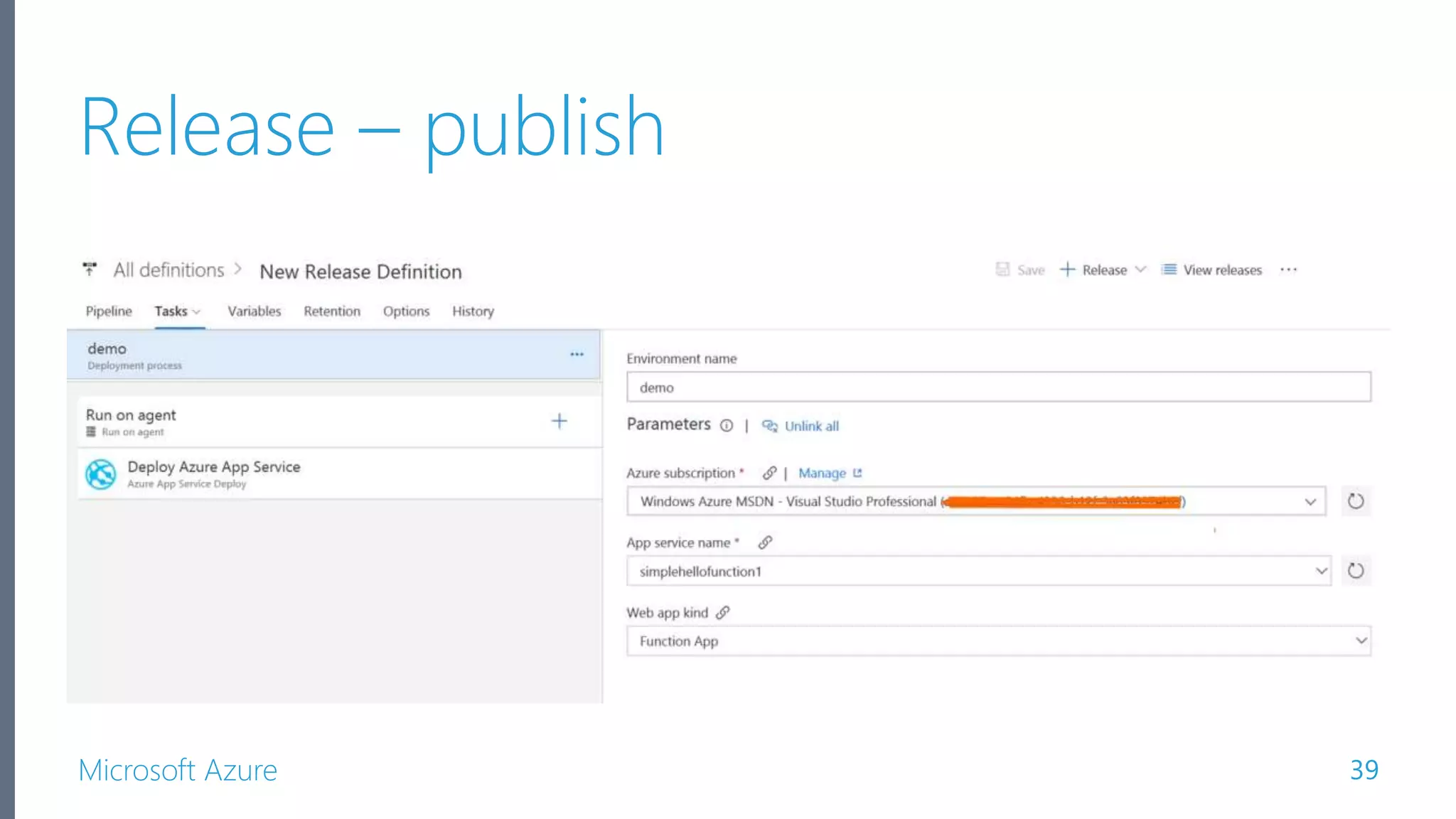This screenshot has height=819, width=1456.
Task: Click the Save button label
Action: click(x=1031, y=270)
